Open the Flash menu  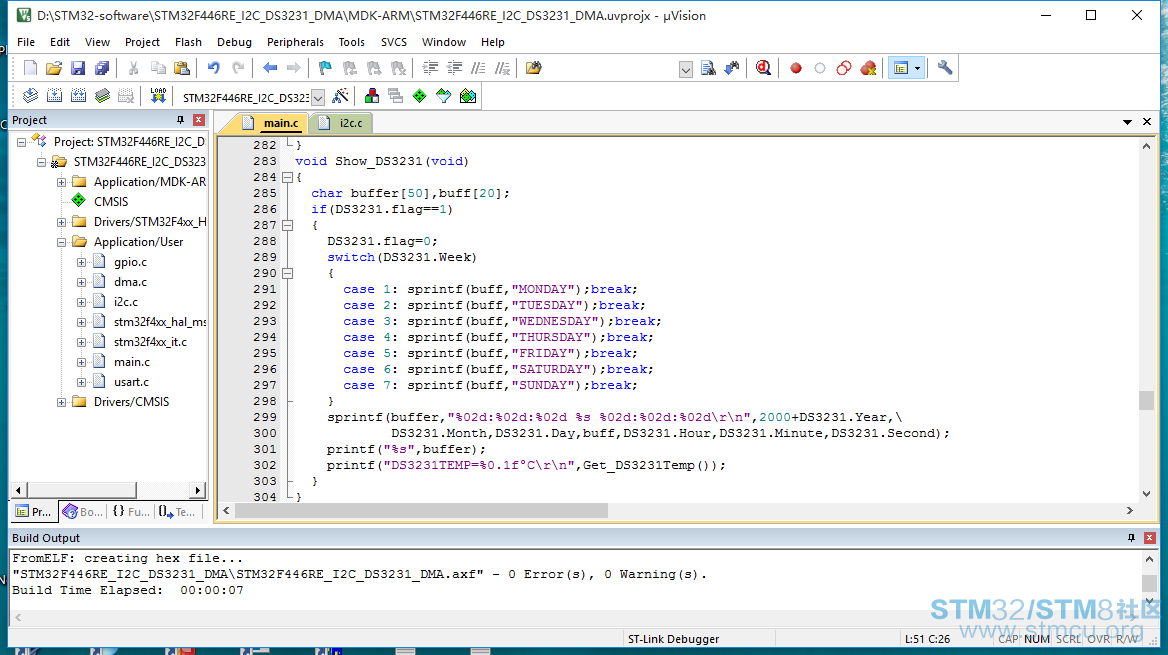click(188, 42)
